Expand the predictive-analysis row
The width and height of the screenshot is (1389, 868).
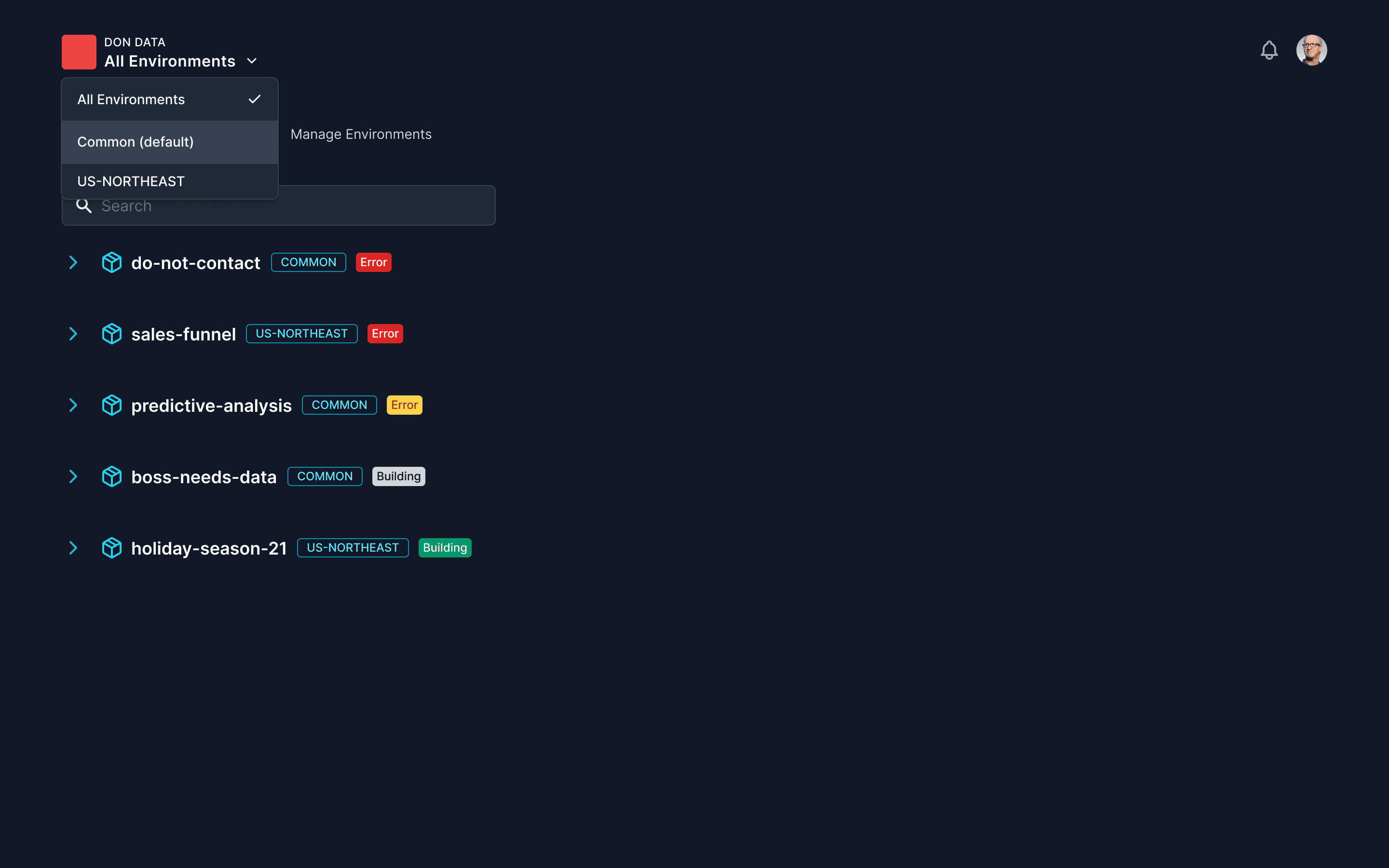73,405
